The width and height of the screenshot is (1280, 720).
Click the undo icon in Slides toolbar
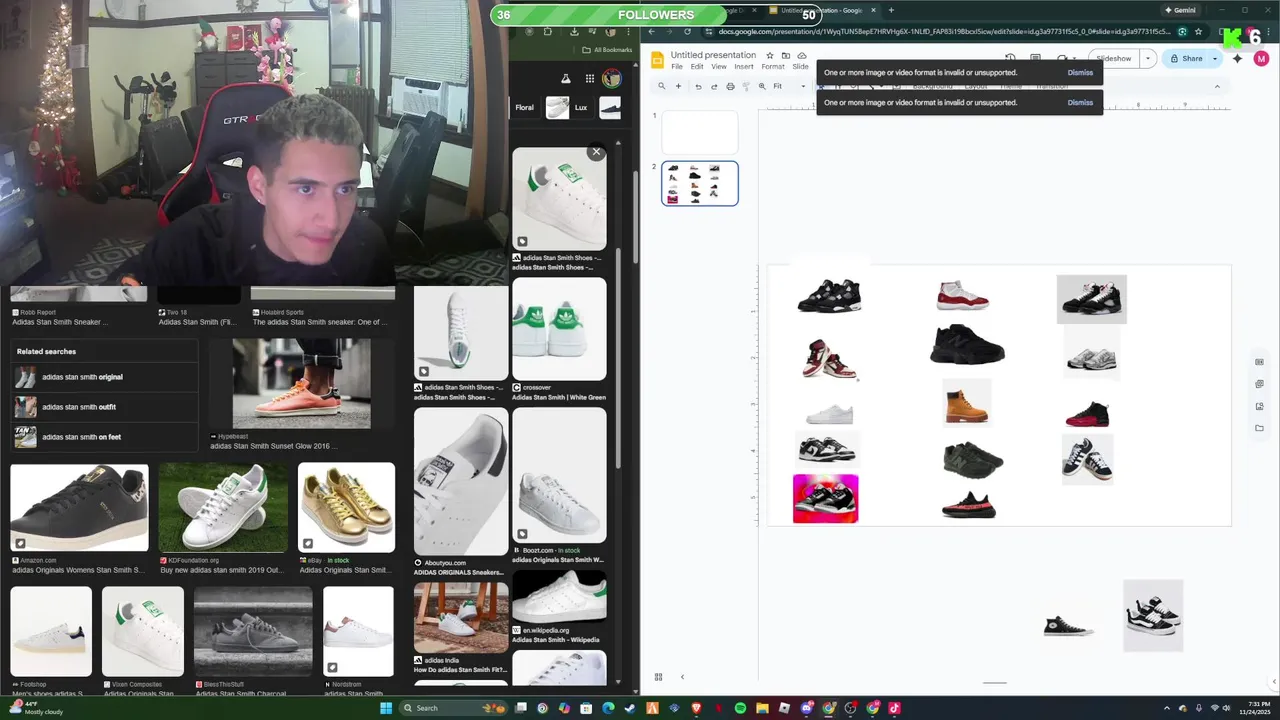tap(698, 87)
